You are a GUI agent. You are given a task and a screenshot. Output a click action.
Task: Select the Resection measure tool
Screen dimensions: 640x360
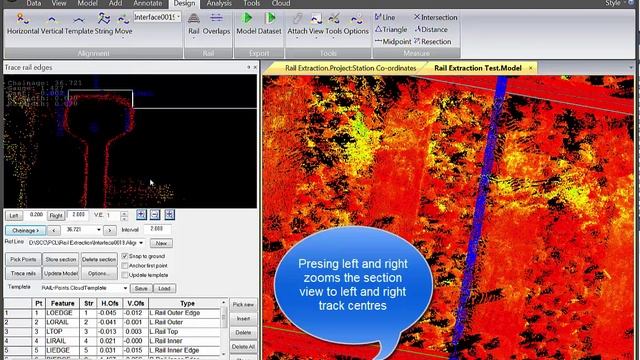pos(433,41)
